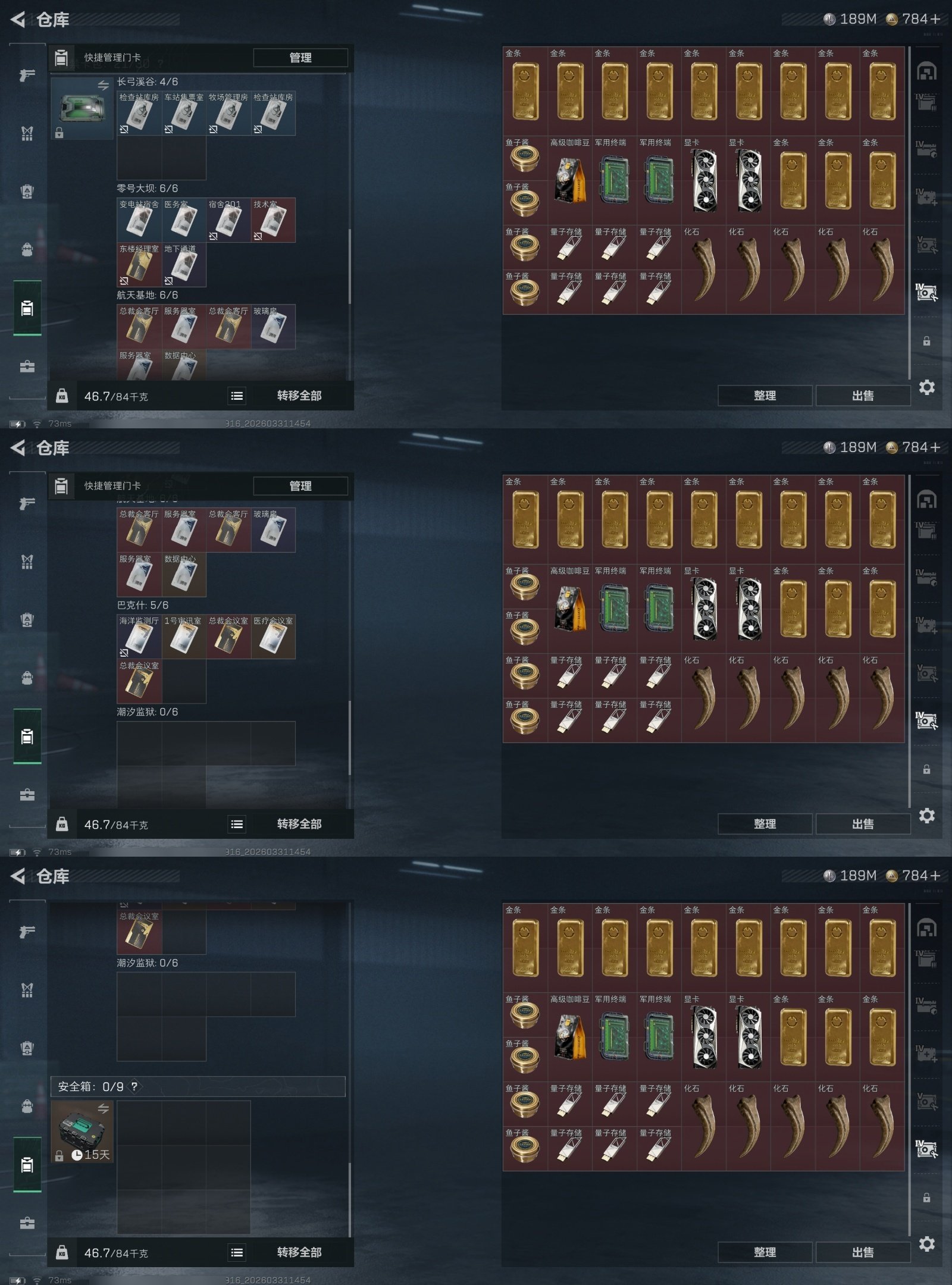The height and width of the screenshot is (1285, 952).
Task: Select the 宿舍201 keycard
Action: pos(228,220)
